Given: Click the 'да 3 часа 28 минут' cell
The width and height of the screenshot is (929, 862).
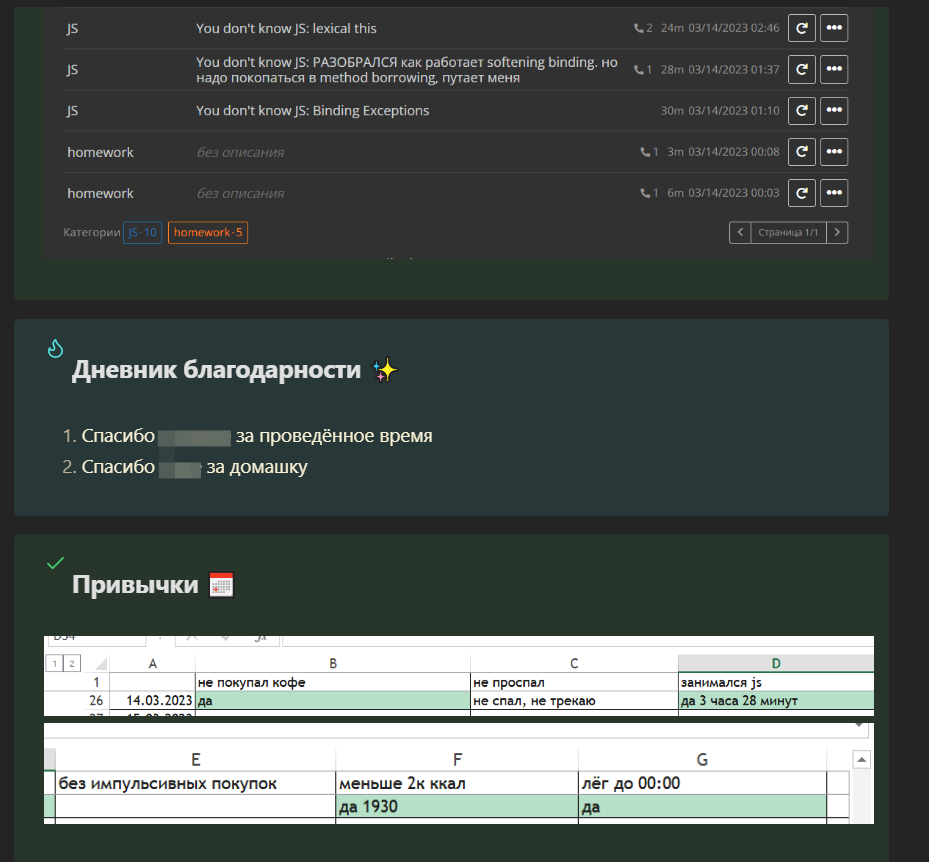Looking at the screenshot, I should pyautogui.click(x=776, y=700).
